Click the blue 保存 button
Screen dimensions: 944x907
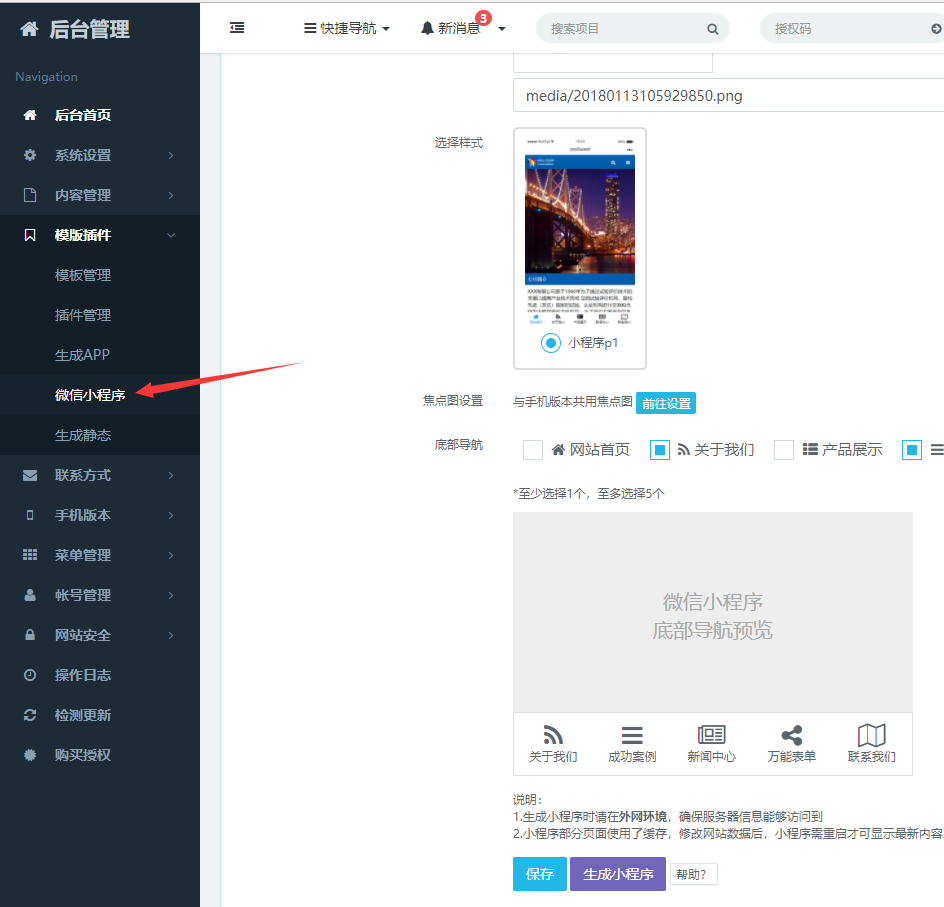pos(539,874)
